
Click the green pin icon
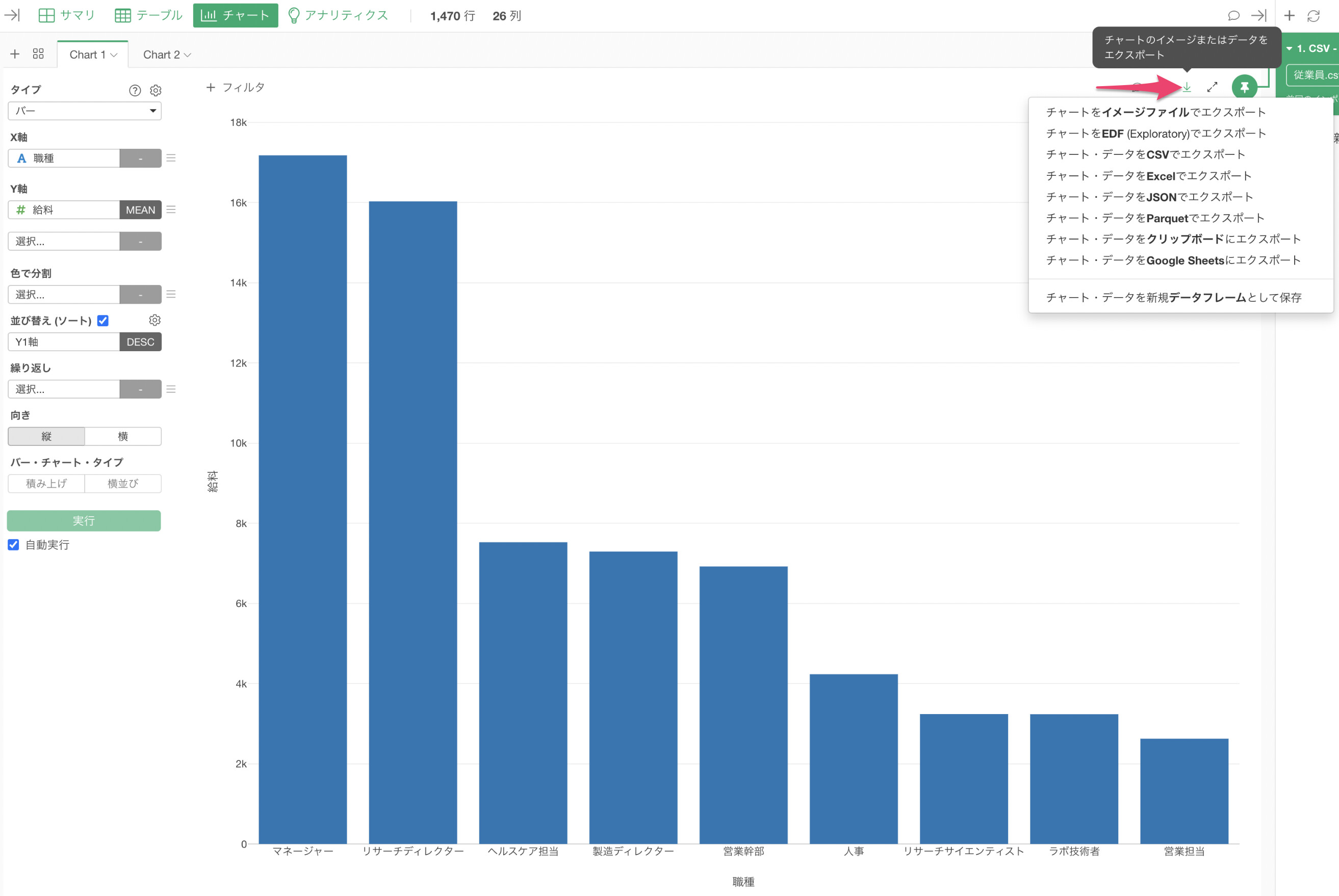[1244, 87]
